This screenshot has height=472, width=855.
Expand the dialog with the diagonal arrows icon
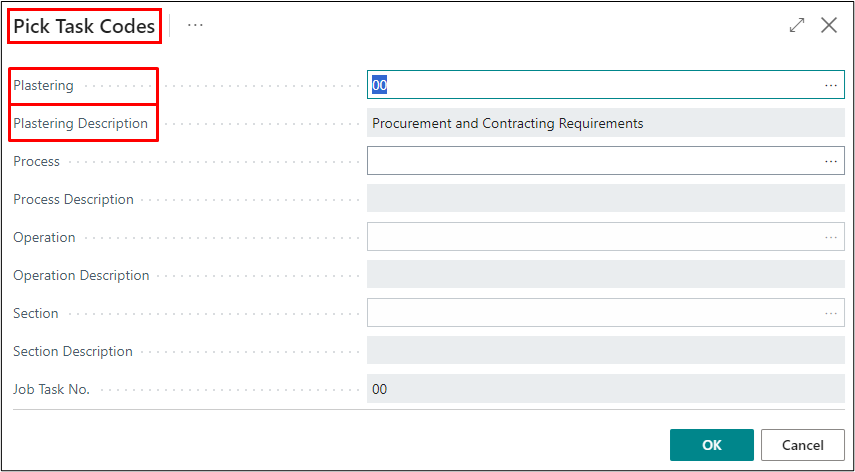(x=797, y=26)
